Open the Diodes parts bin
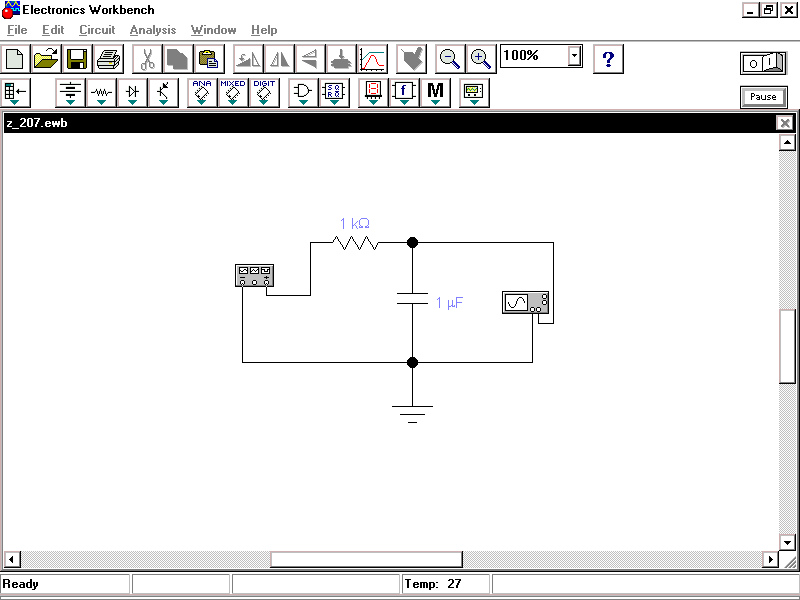The width and height of the screenshot is (800, 600). (132, 93)
